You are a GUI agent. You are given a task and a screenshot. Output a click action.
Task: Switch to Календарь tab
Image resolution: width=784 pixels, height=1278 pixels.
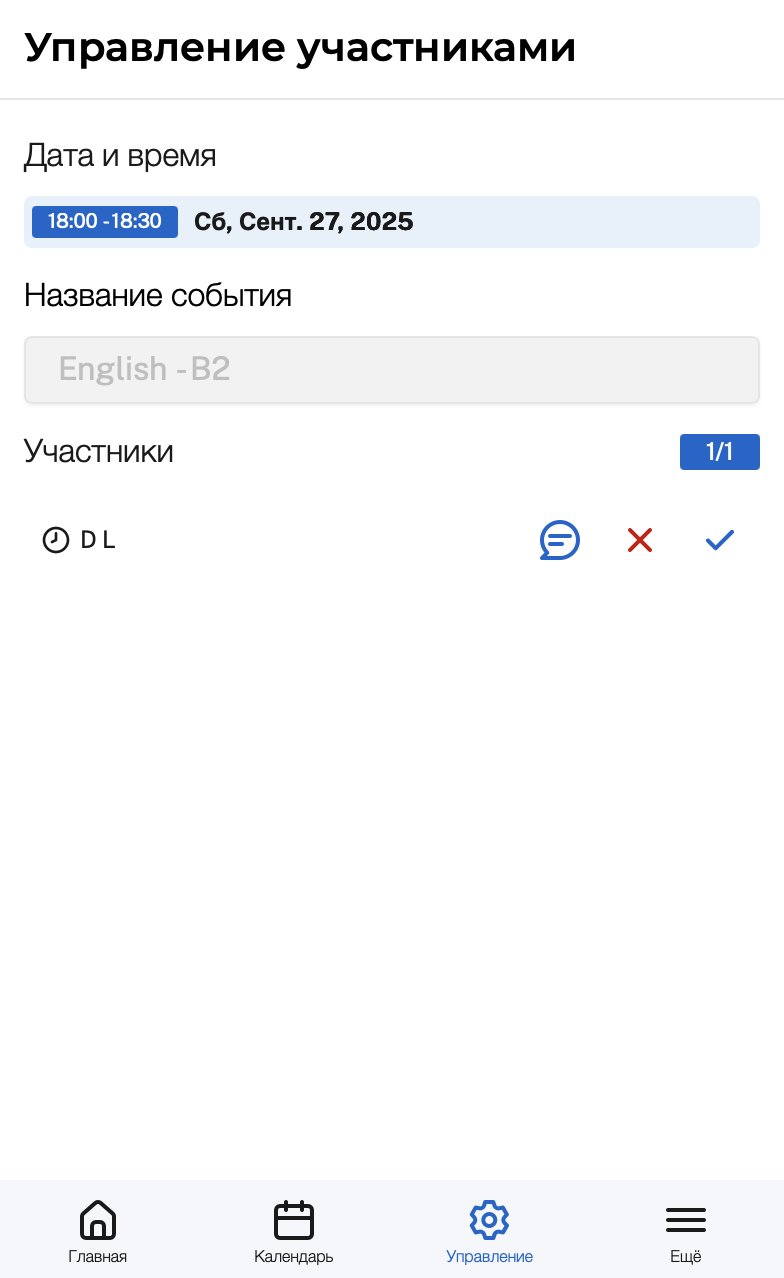(294, 1257)
